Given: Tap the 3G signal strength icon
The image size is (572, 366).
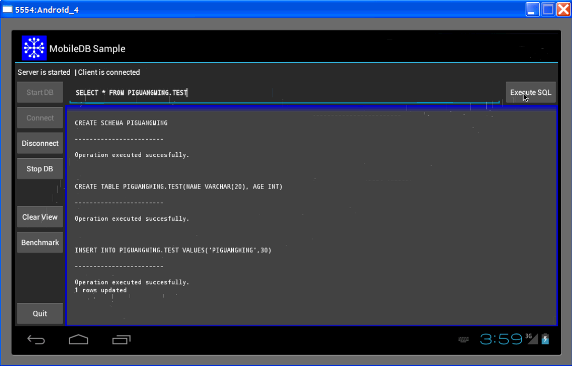Looking at the screenshot, I should click(x=532, y=338).
